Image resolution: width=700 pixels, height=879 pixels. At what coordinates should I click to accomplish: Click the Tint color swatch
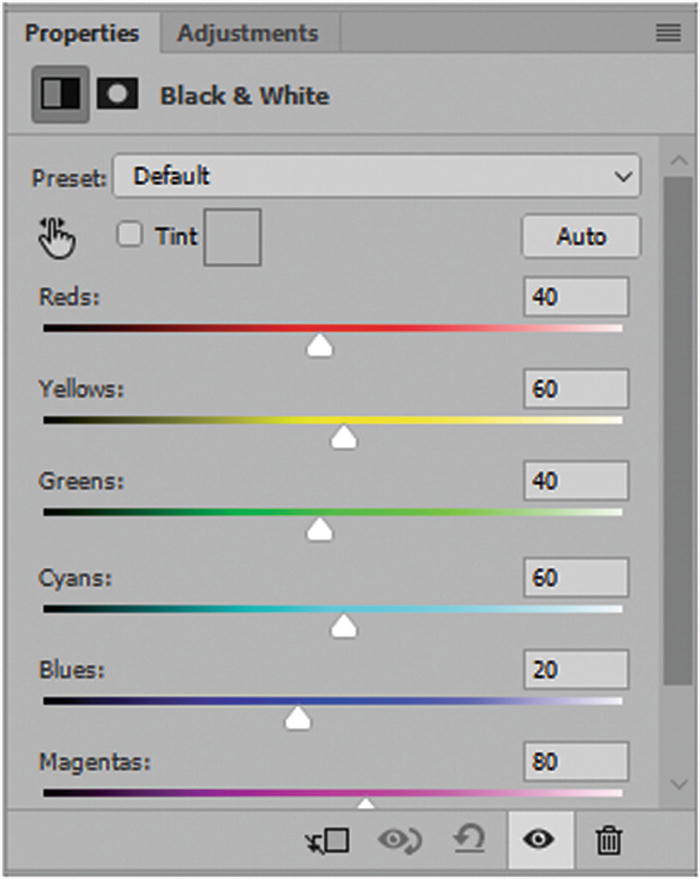(232, 237)
